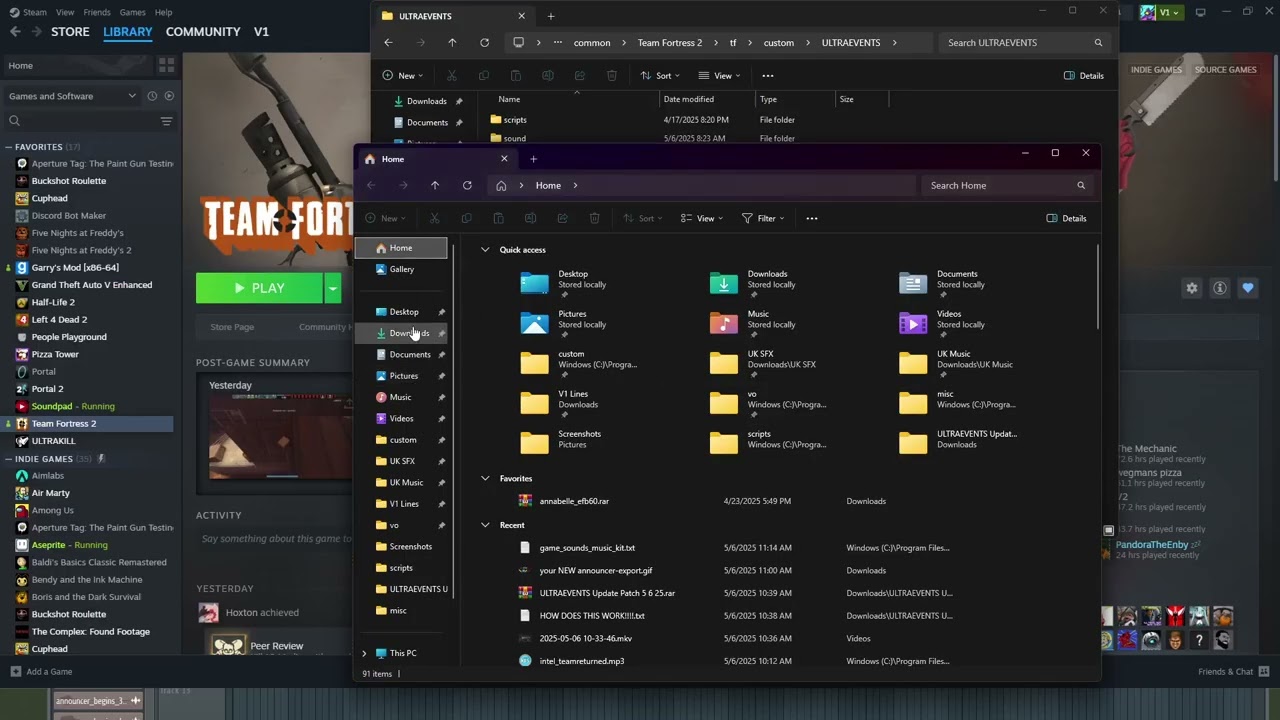Open the Games menu in Steam
1280x720 pixels.
point(132,12)
